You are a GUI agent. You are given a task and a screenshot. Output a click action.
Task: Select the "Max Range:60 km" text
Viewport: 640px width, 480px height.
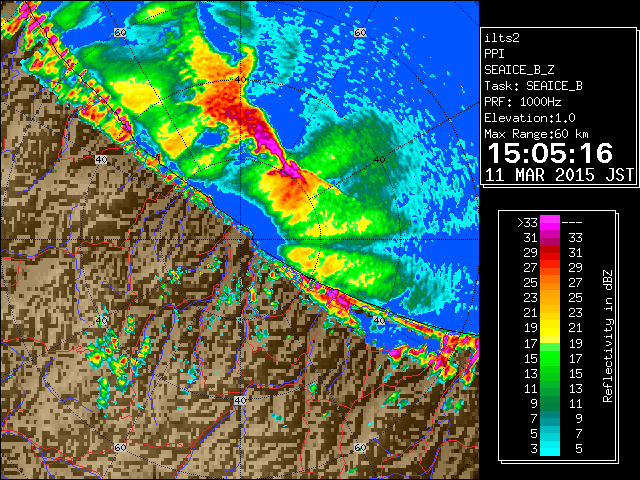pos(536,134)
